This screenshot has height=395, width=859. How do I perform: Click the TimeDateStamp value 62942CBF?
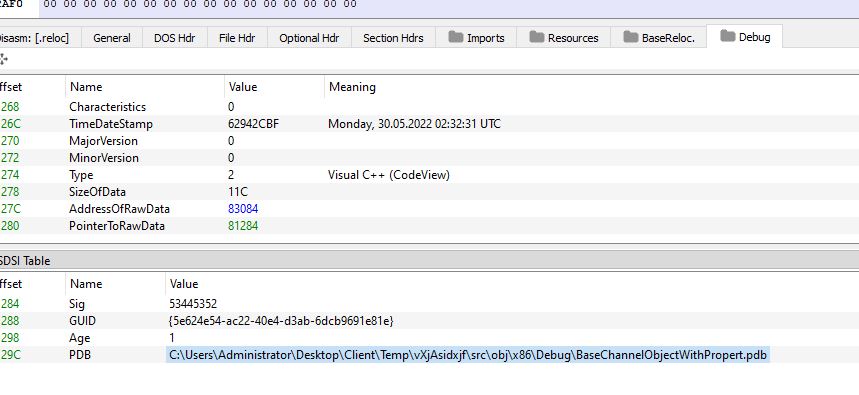(x=253, y=124)
